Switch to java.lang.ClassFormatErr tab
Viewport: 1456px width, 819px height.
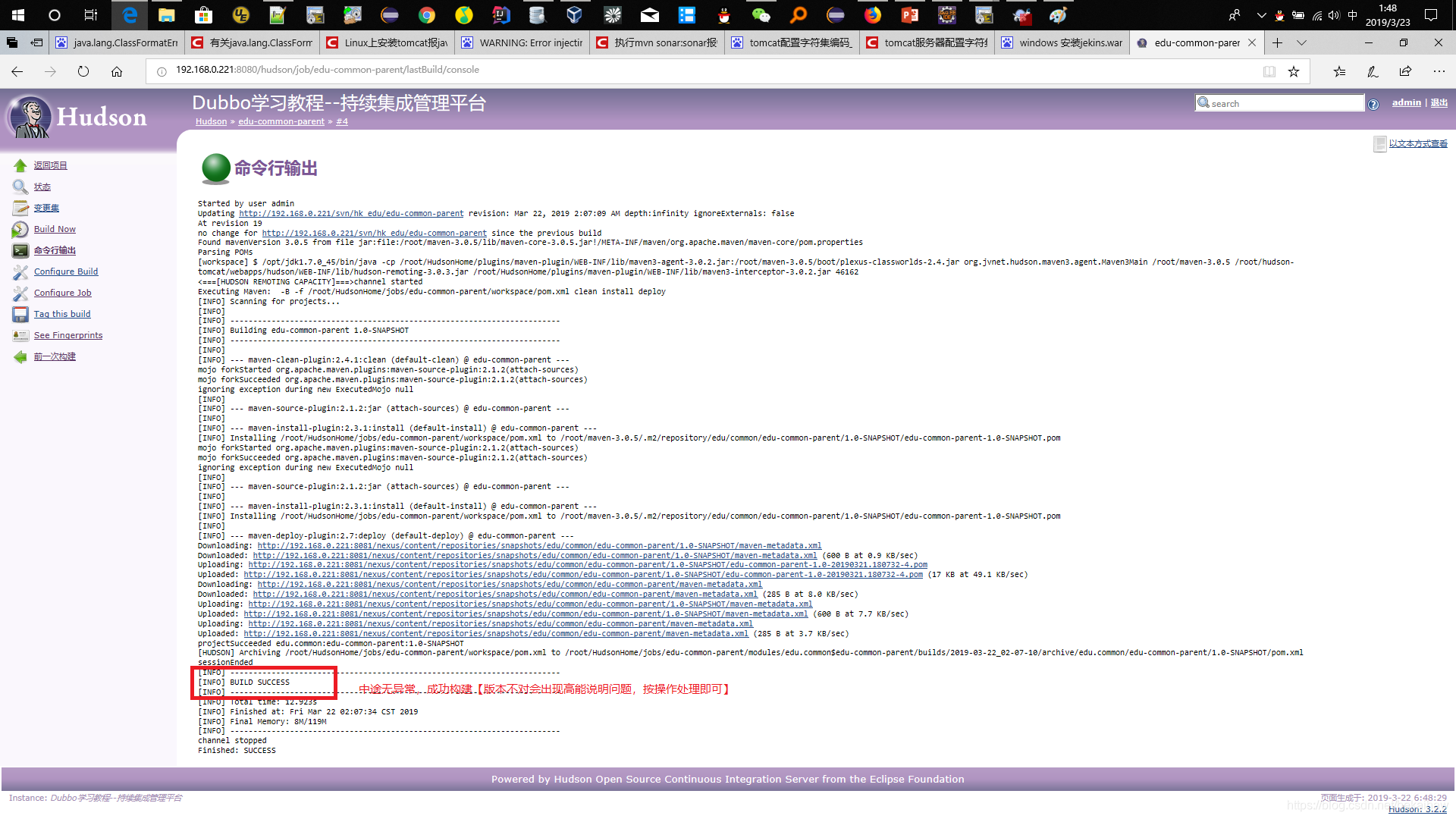click(117, 42)
